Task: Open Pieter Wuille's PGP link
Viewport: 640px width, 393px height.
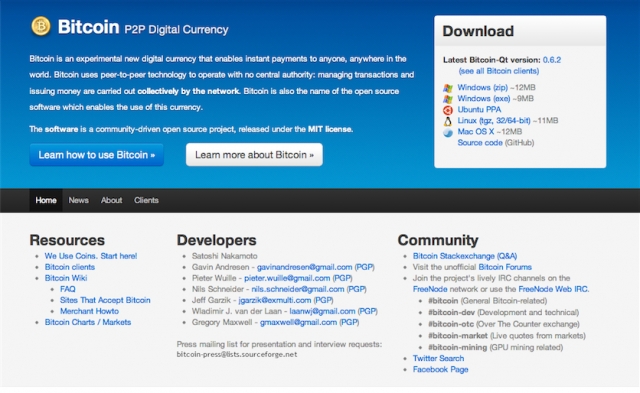Action: [x=342, y=278]
